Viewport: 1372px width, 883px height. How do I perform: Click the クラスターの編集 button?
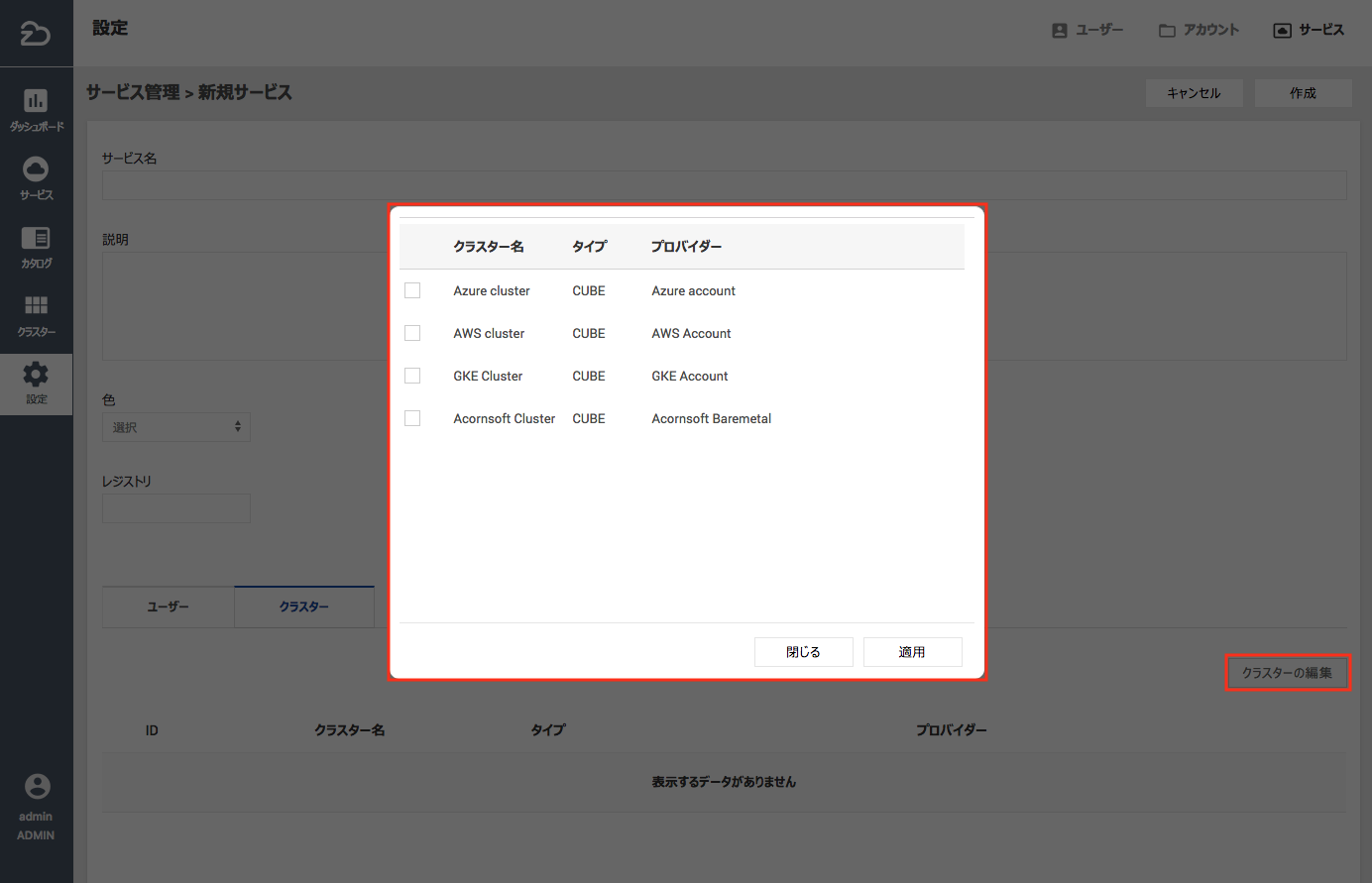point(1288,673)
